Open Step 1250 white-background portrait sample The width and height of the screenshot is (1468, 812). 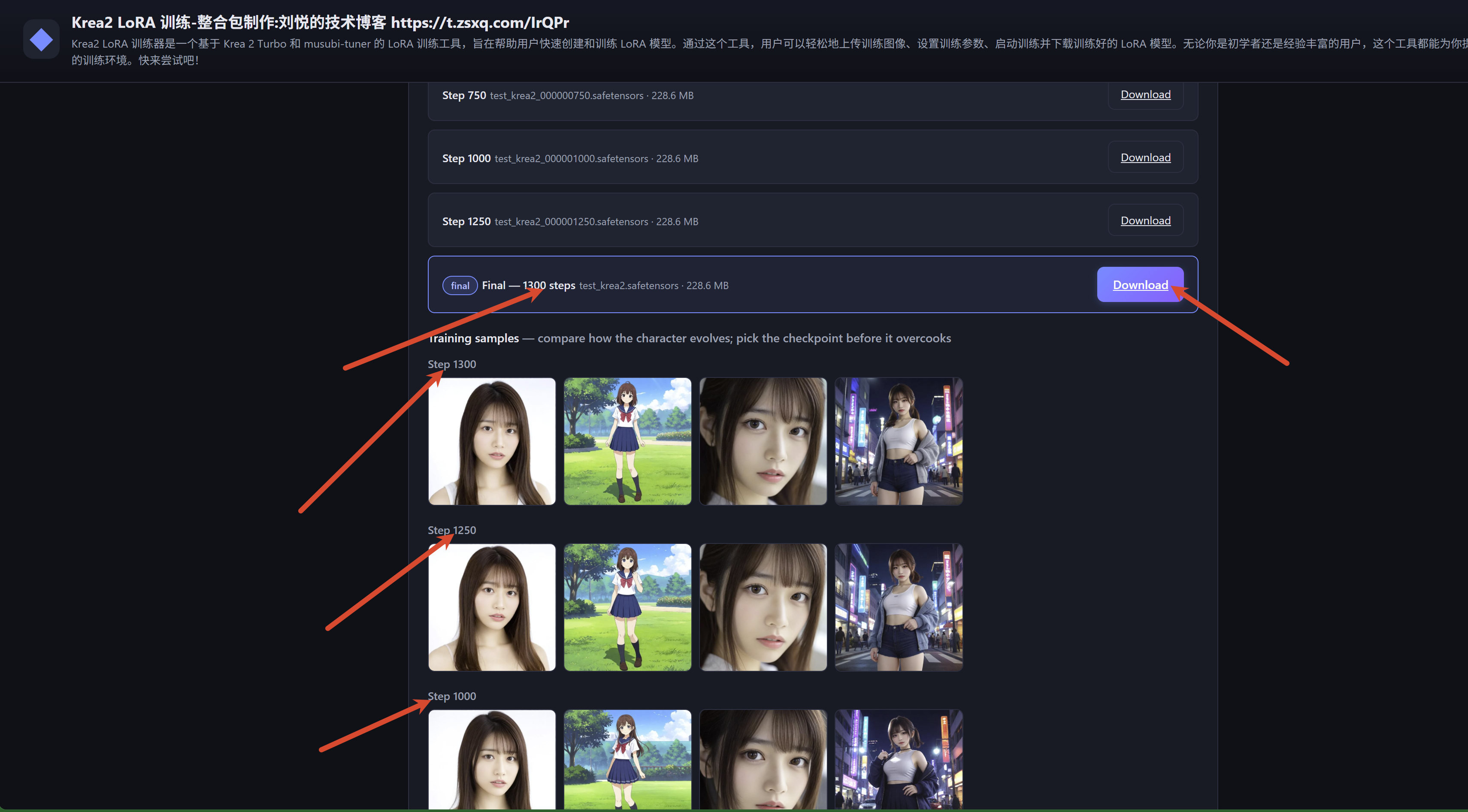point(492,607)
